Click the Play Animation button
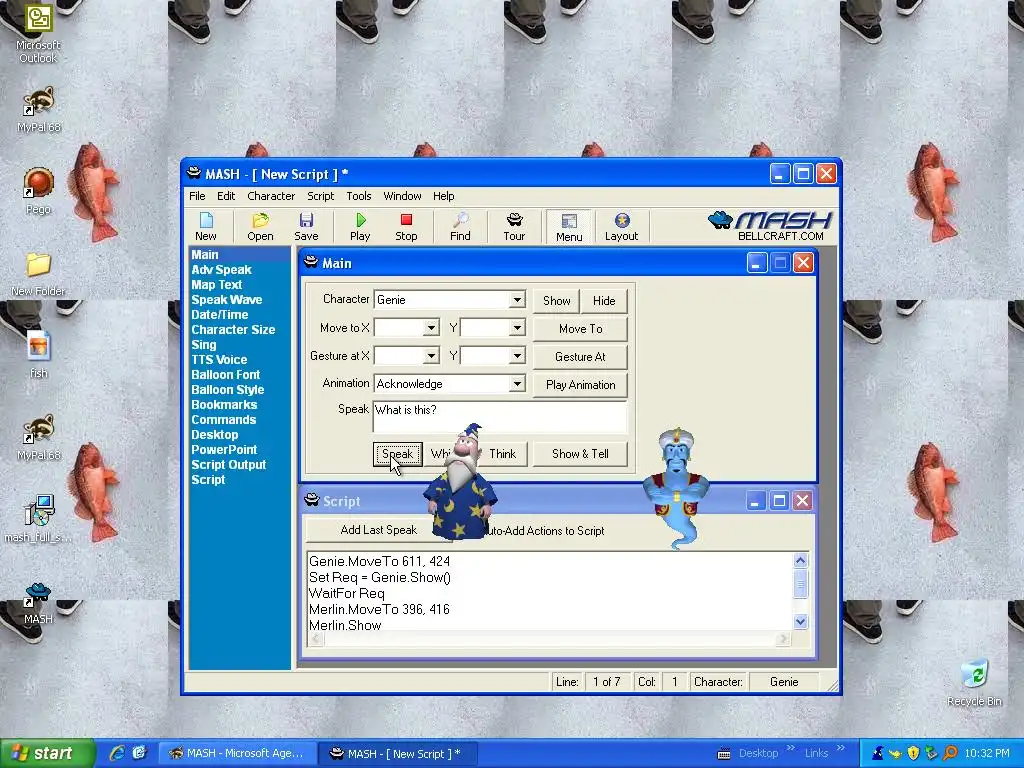1024x768 pixels. coord(581,385)
